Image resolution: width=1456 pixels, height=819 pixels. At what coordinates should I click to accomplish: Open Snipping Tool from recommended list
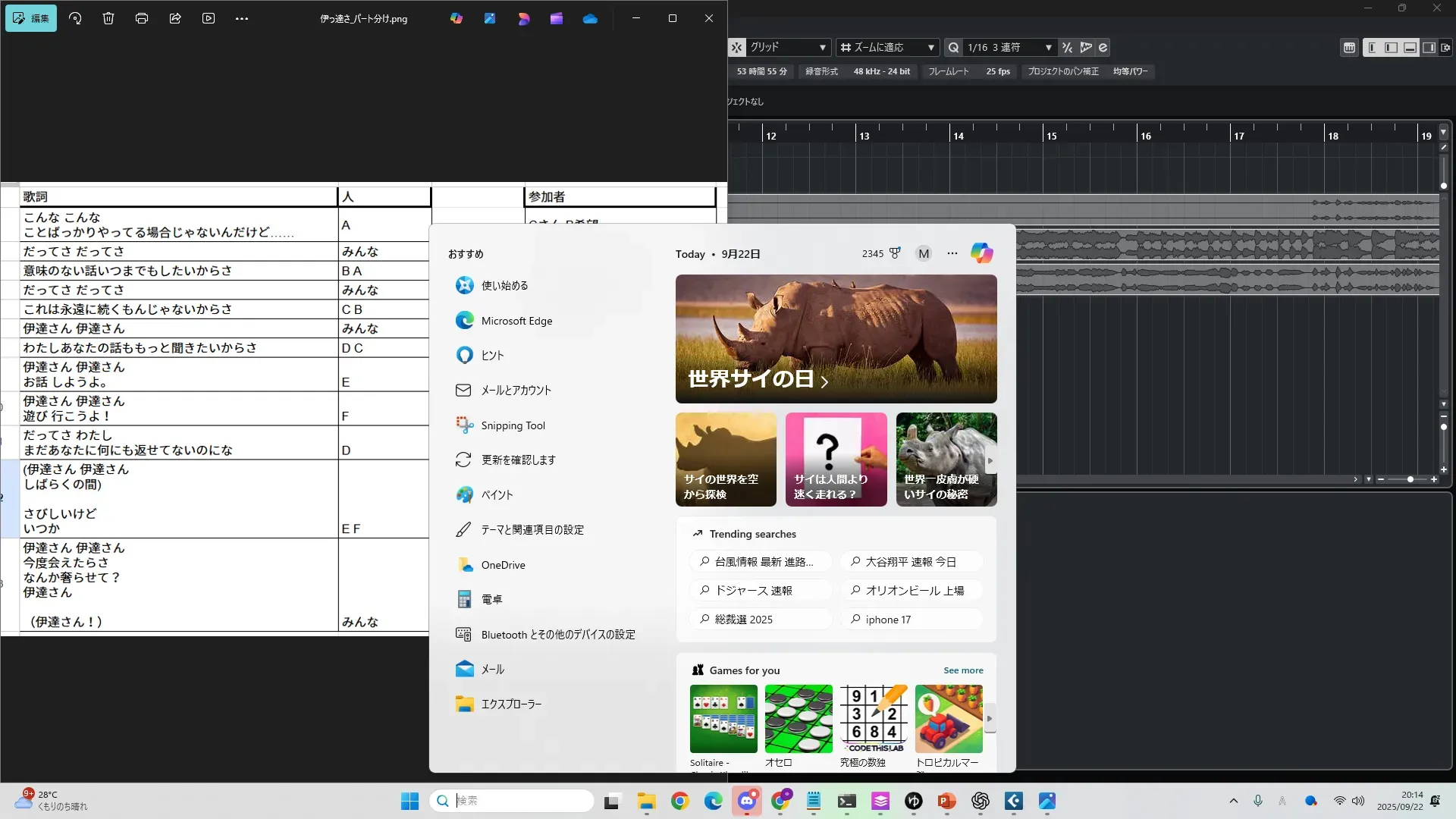point(513,425)
